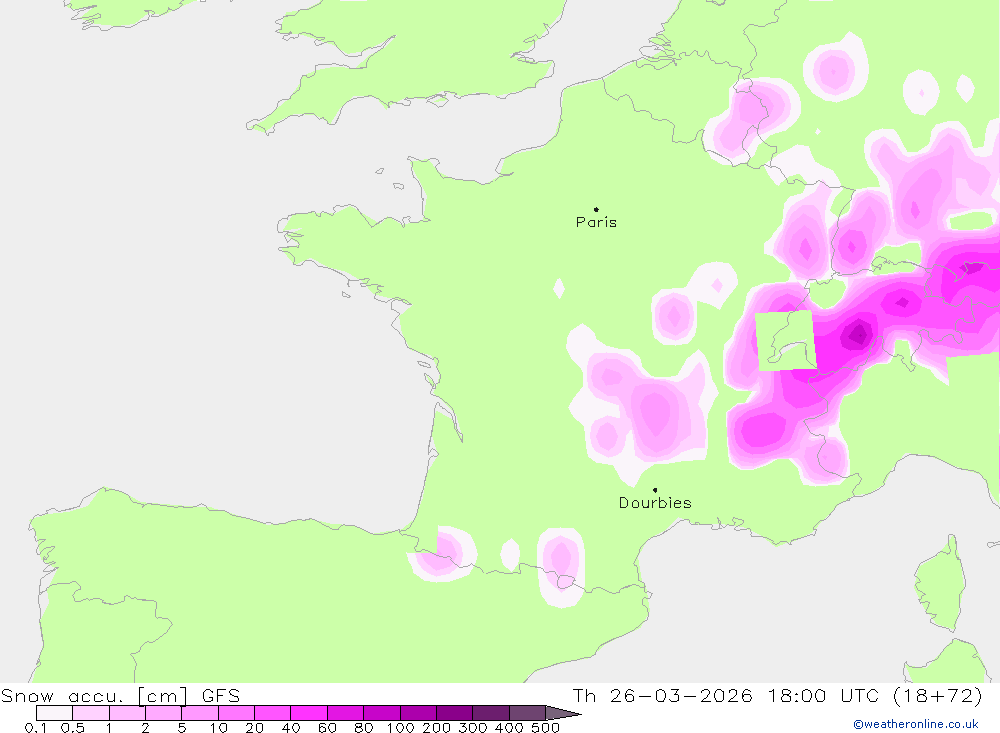Viewport: 1000px width, 733px height.
Task: Open the weatheronline.co.uk copyright link
Action: coord(916,724)
